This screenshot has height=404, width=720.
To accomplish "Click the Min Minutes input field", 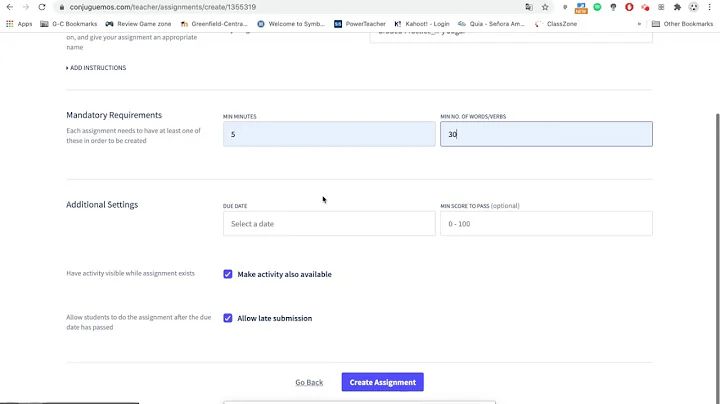I will (329, 134).
